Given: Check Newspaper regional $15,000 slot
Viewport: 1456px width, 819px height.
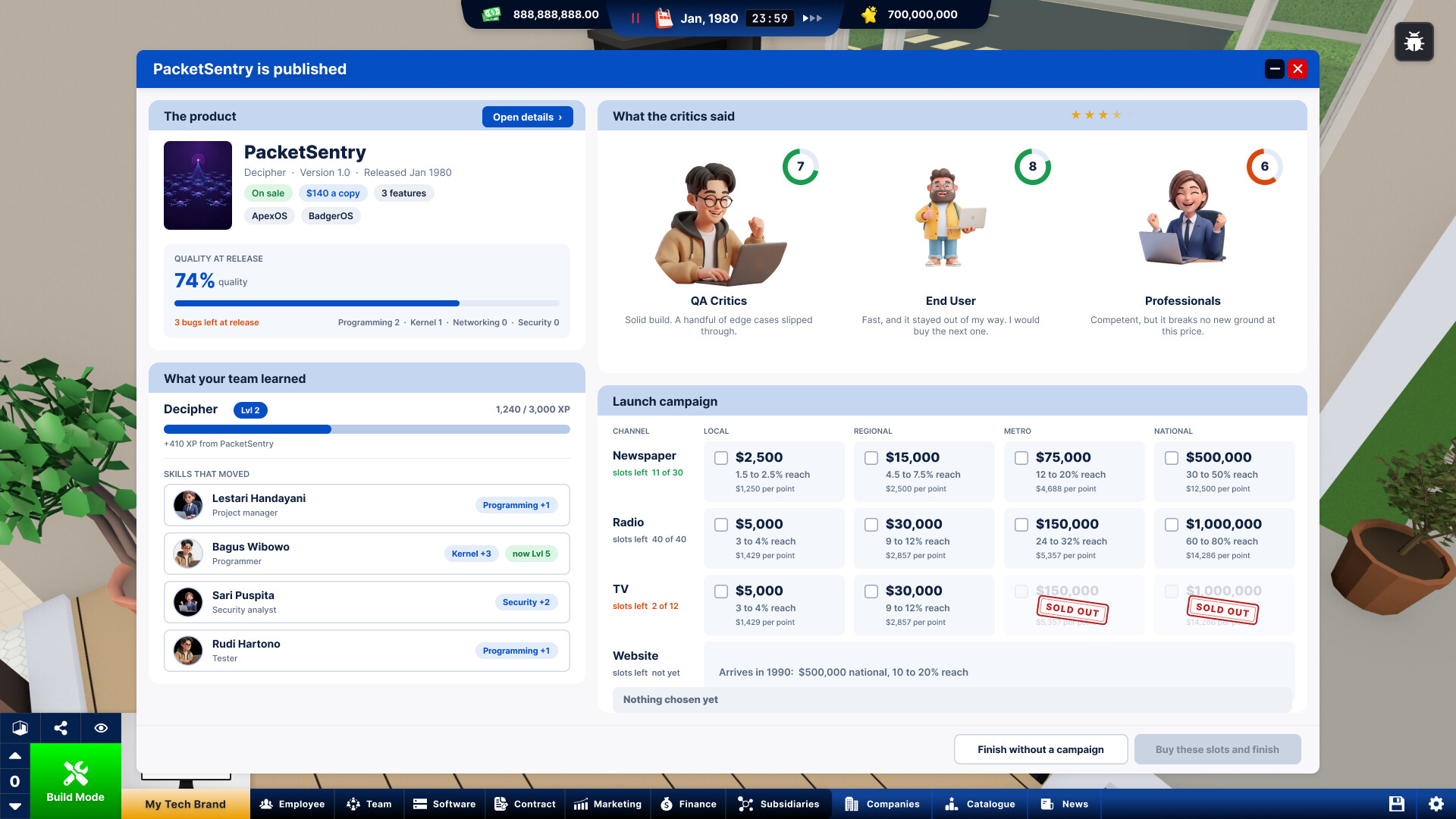Looking at the screenshot, I should point(871,458).
